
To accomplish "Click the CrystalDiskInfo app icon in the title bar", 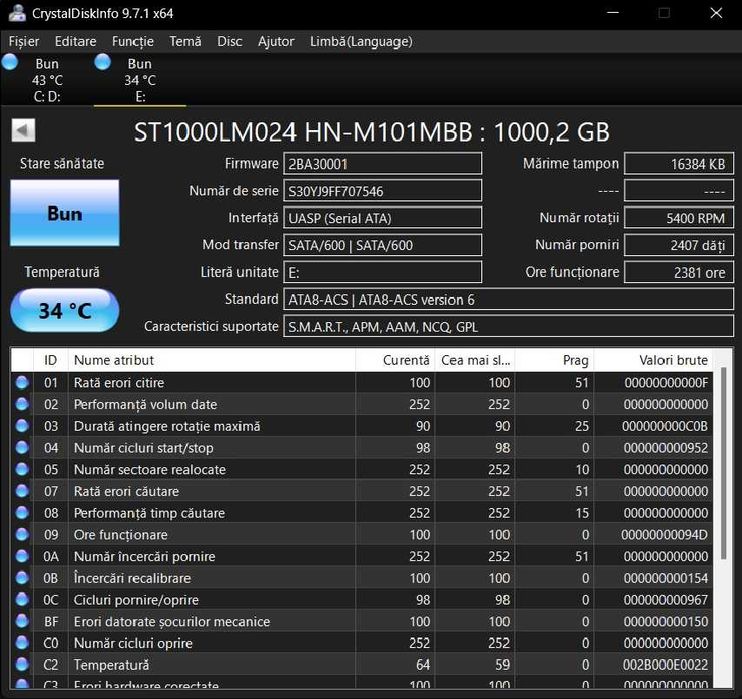I will click(17, 13).
